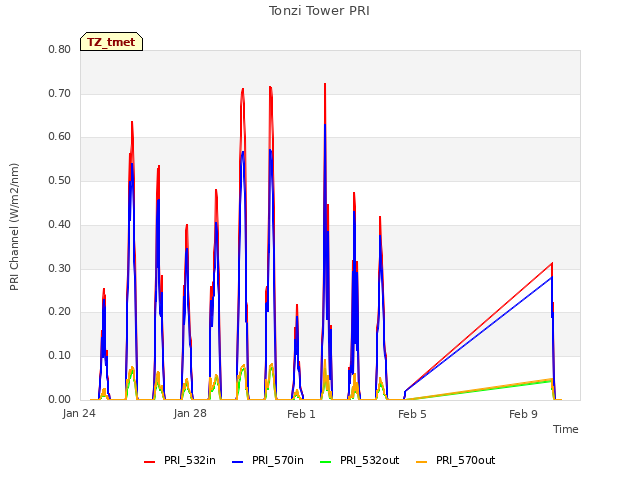Toggle the PRI_532out legend entry

pos(360,460)
